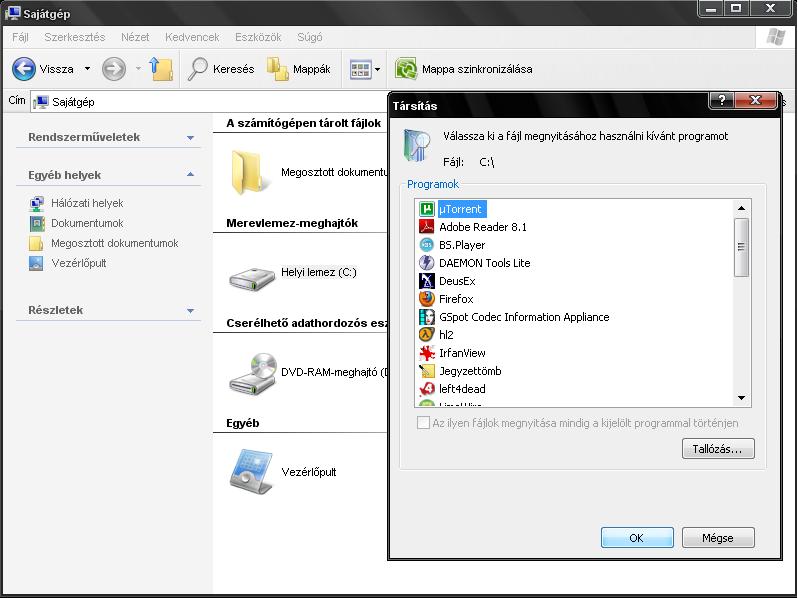Click the Tallózás... browse button

[x=718, y=449]
